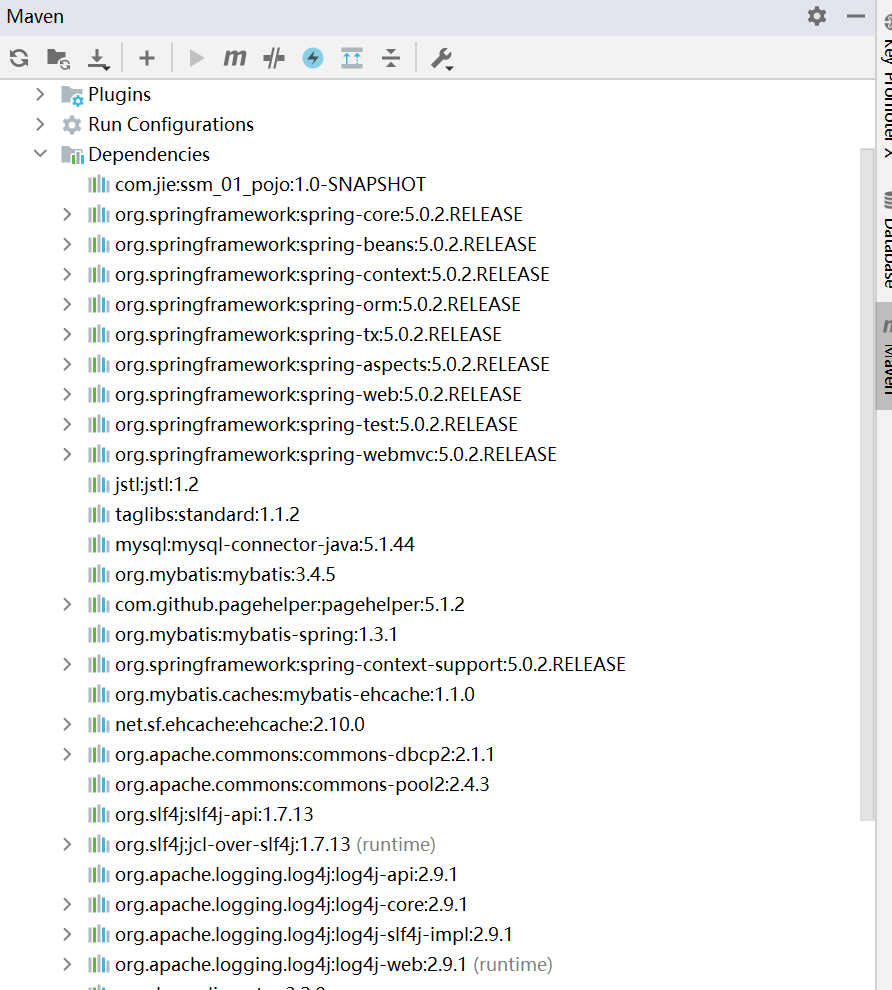892x990 pixels.
Task: Expand log4j-web dependency
Action: tap(68, 965)
